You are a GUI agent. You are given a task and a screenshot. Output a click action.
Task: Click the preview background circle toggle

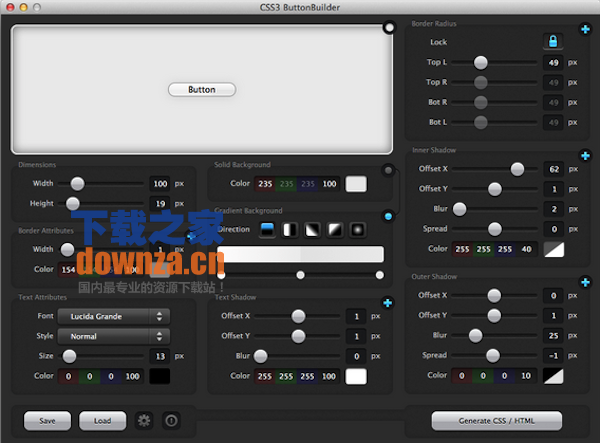[389, 28]
